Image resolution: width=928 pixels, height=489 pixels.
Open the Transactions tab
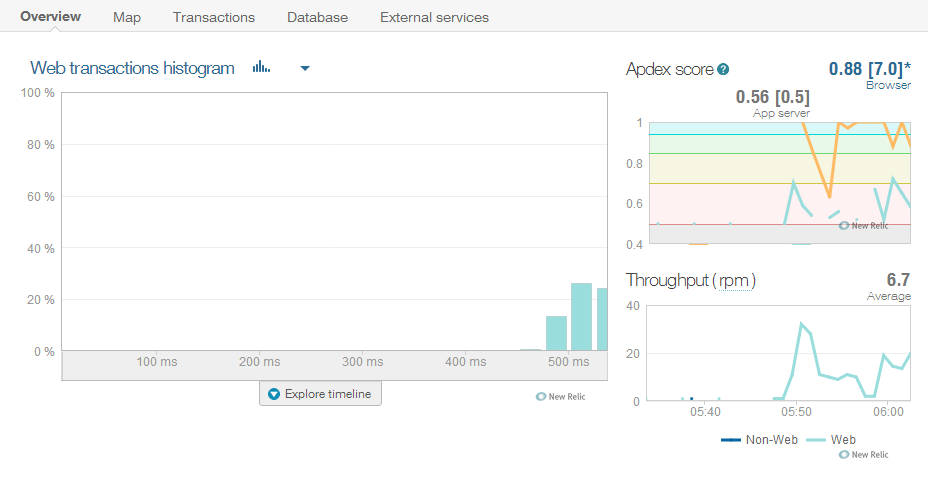pos(214,17)
